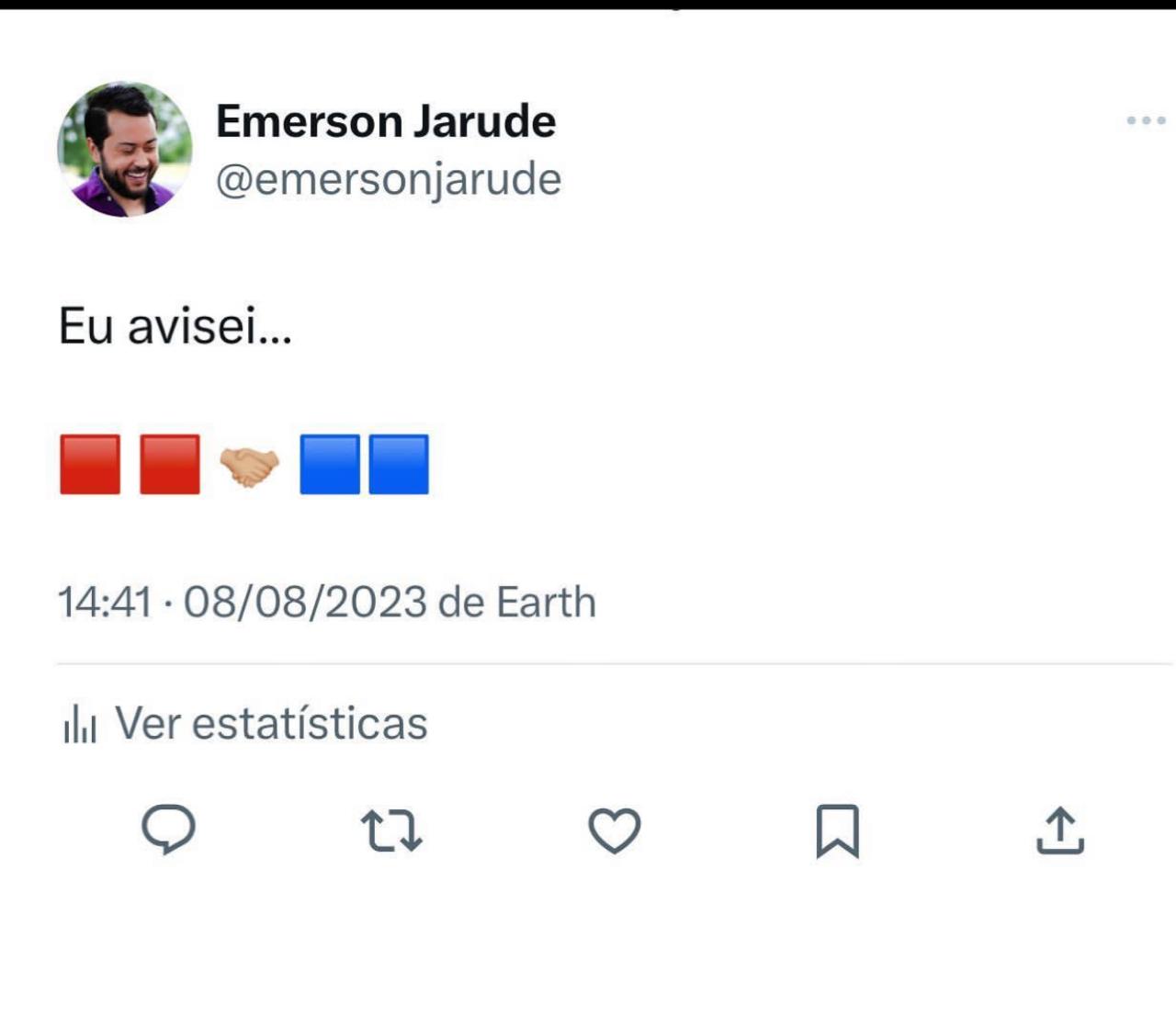Click the handshake emoji in the tweet

point(249,466)
